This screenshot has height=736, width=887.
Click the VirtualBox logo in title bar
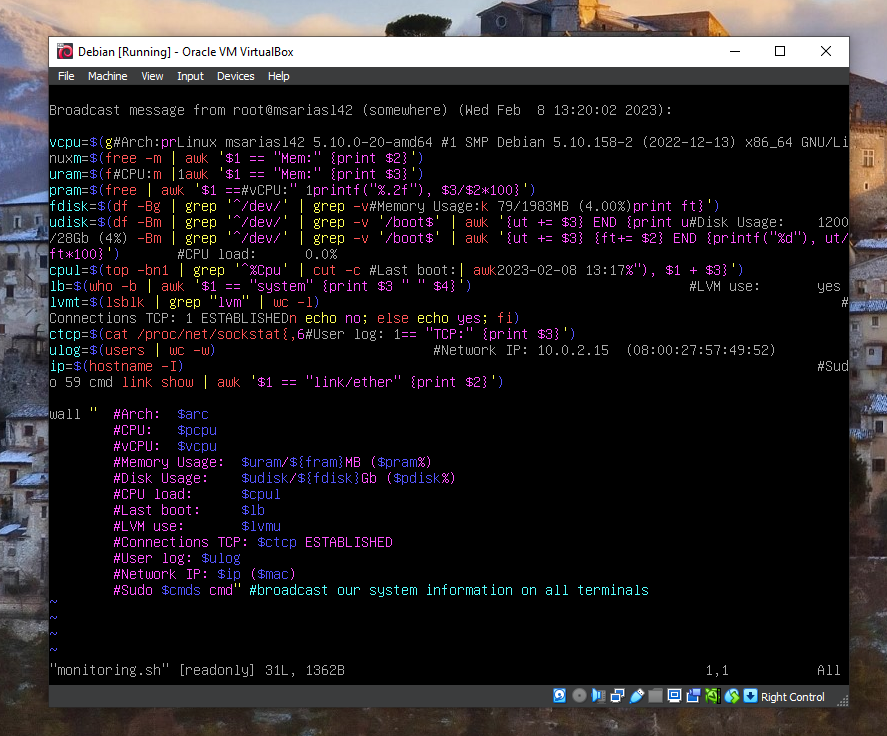[x=65, y=51]
